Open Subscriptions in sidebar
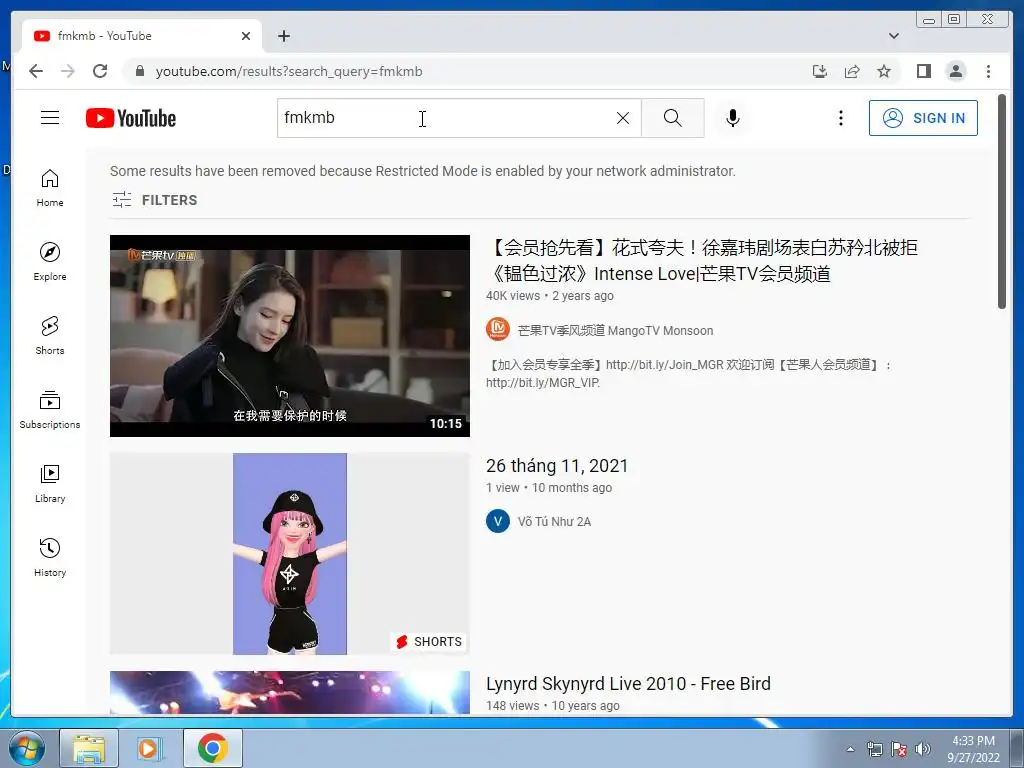Screen dimensions: 1024x768 [50, 409]
